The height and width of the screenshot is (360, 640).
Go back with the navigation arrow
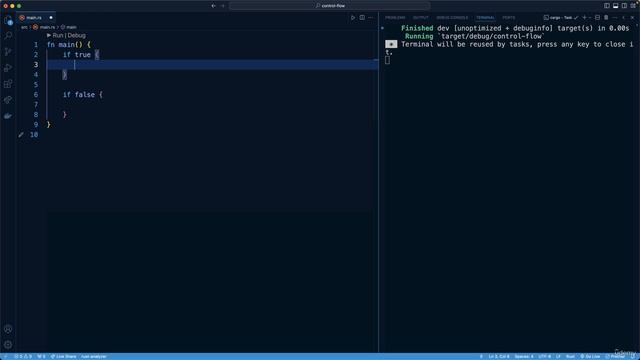[x=213, y=6]
